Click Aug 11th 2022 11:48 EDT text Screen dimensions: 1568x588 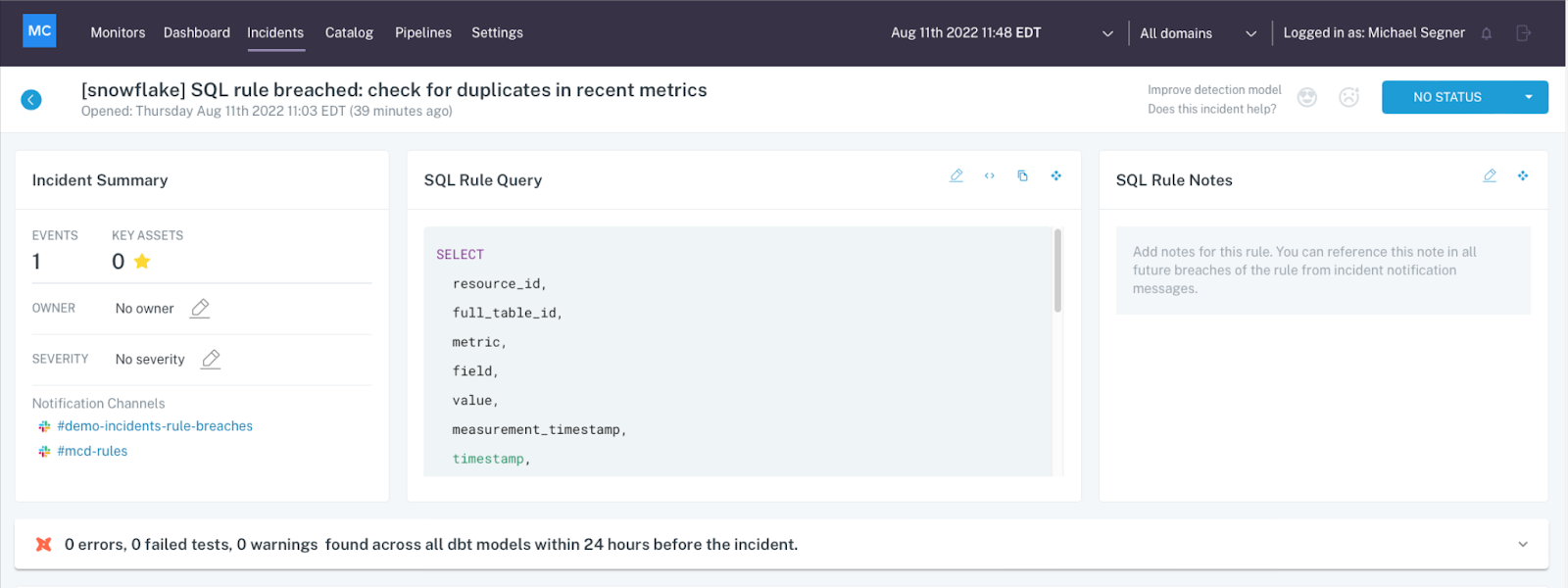(x=965, y=32)
